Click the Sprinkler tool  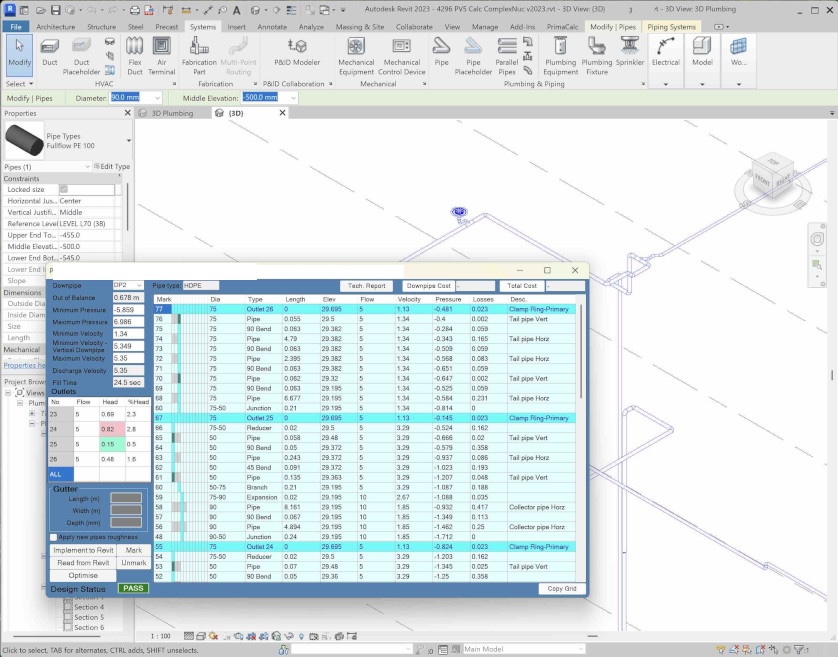[x=630, y=52]
